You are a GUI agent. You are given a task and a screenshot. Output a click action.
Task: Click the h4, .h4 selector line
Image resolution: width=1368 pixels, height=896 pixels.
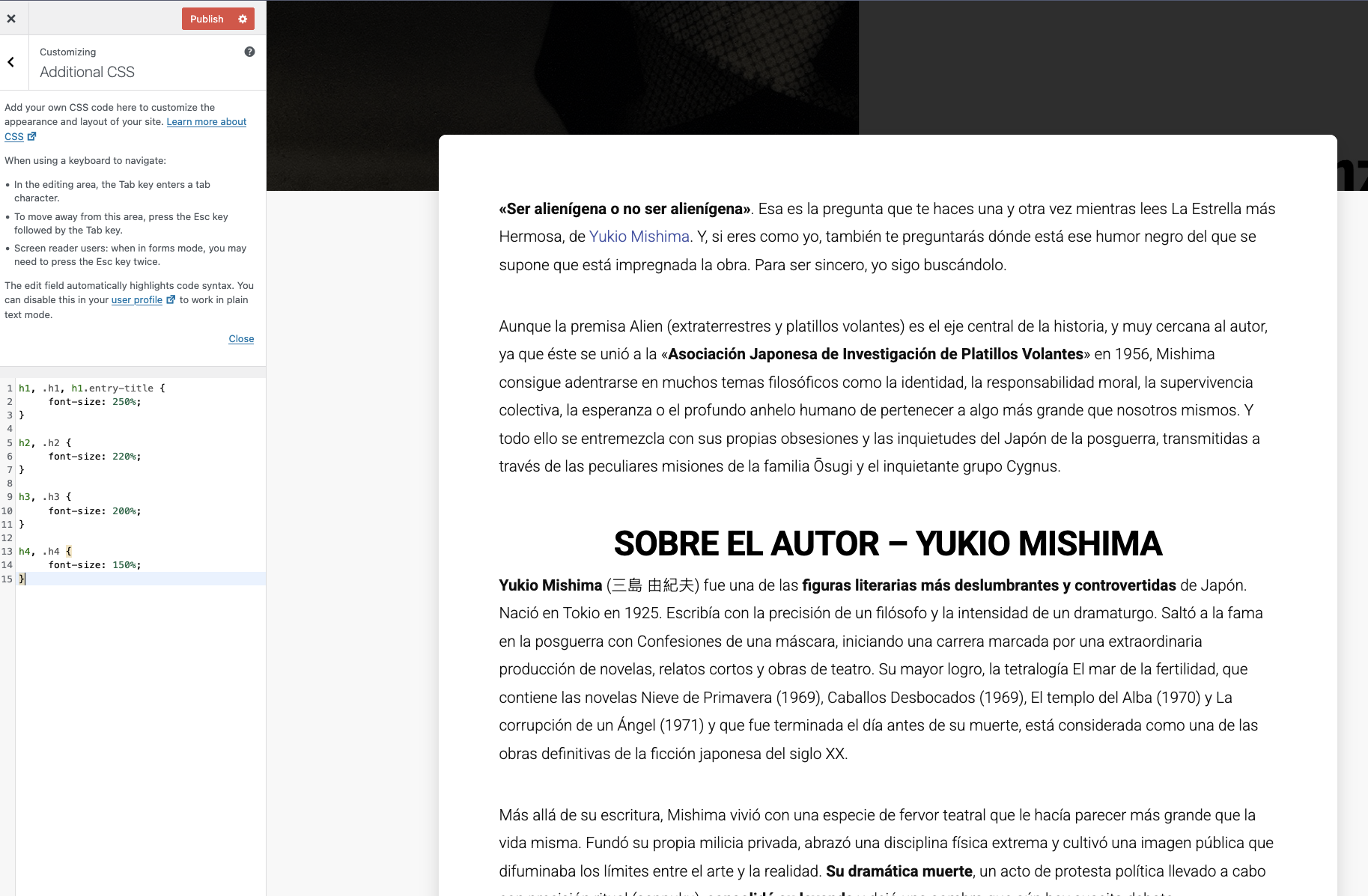point(45,552)
